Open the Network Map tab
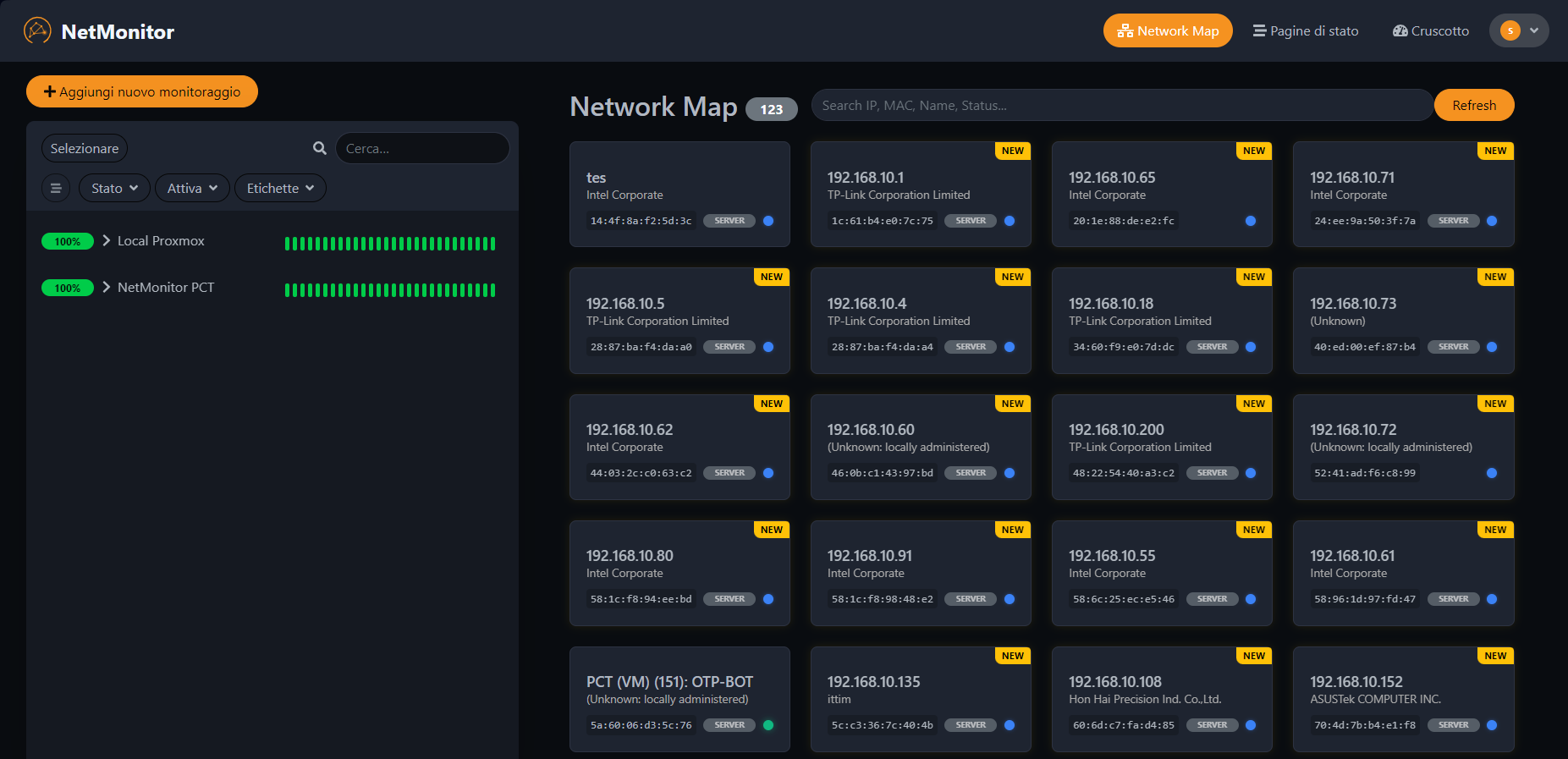This screenshot has height=759, width=1568. pos(1168,30)
